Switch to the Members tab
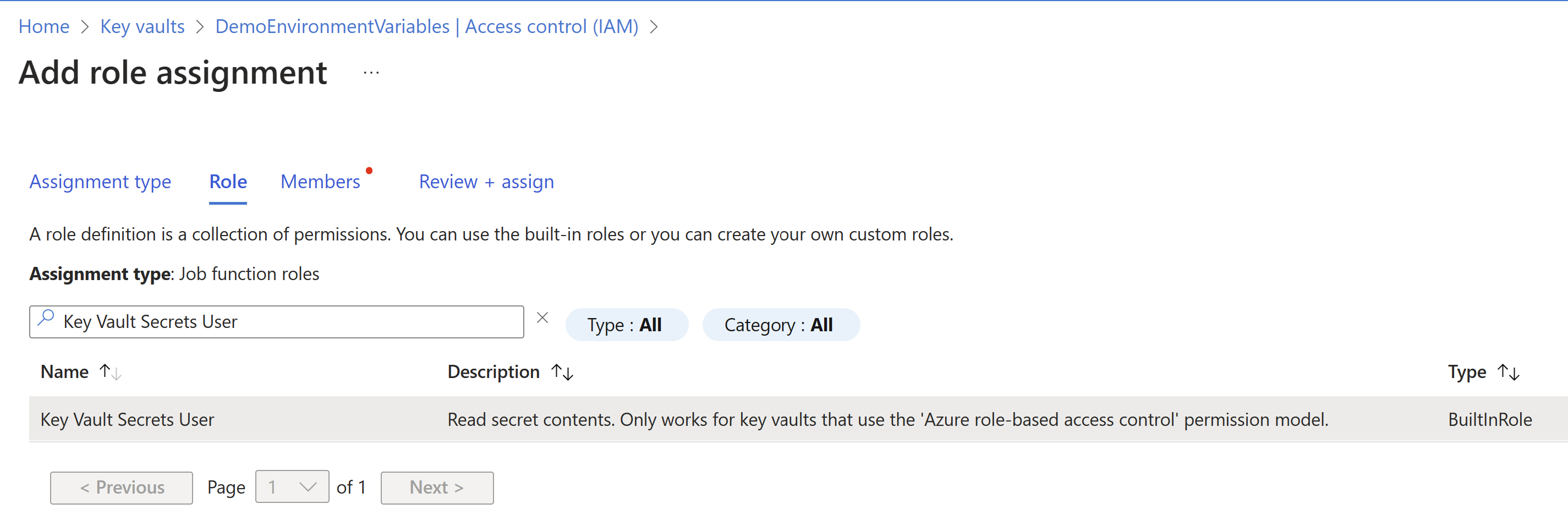The width and height of the screenshot is (1568, 520). pos(320,182)
